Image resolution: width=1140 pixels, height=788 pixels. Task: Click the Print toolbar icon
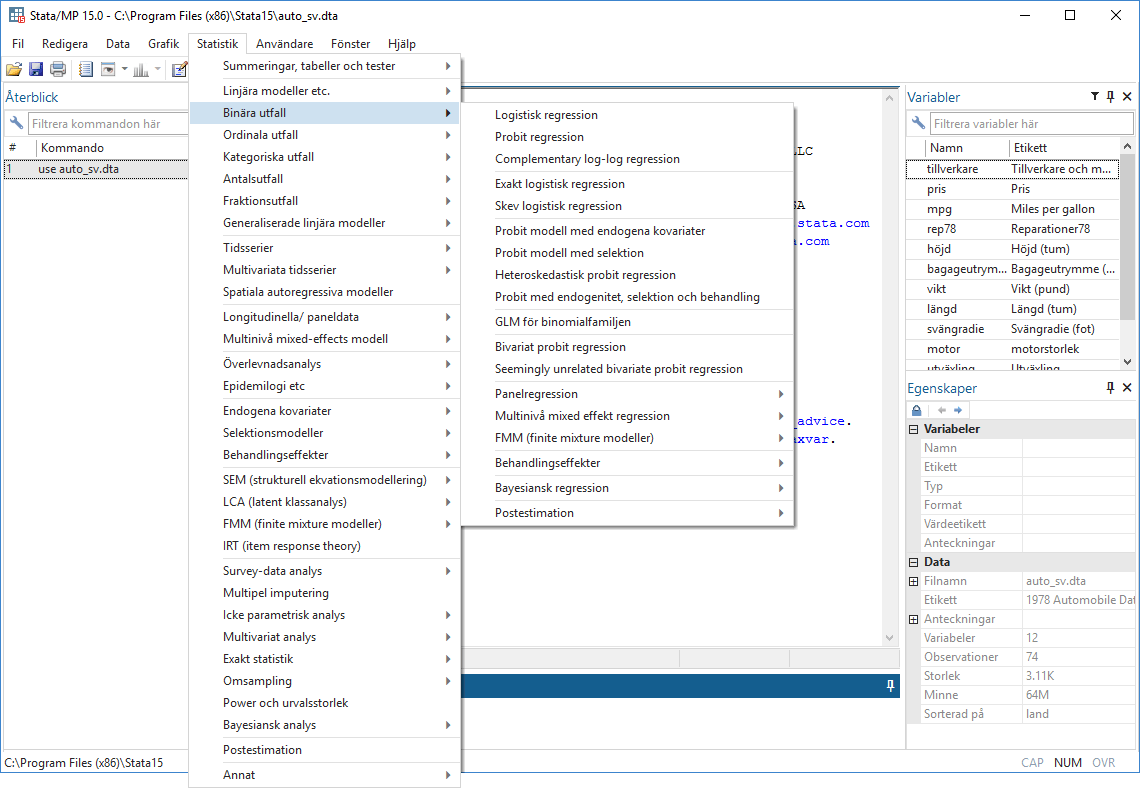[58, 70]
